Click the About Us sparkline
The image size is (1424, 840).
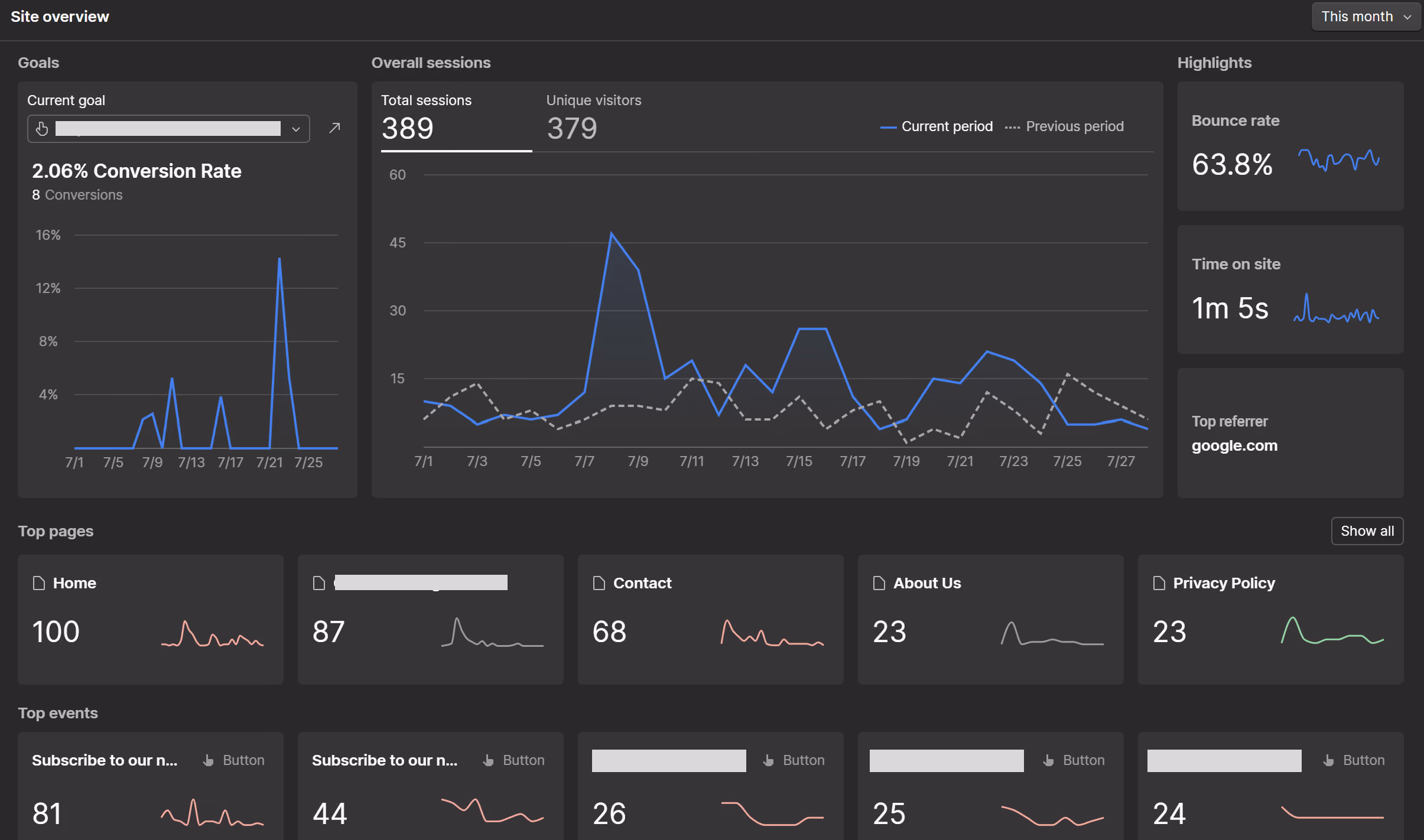[1052, 633]
